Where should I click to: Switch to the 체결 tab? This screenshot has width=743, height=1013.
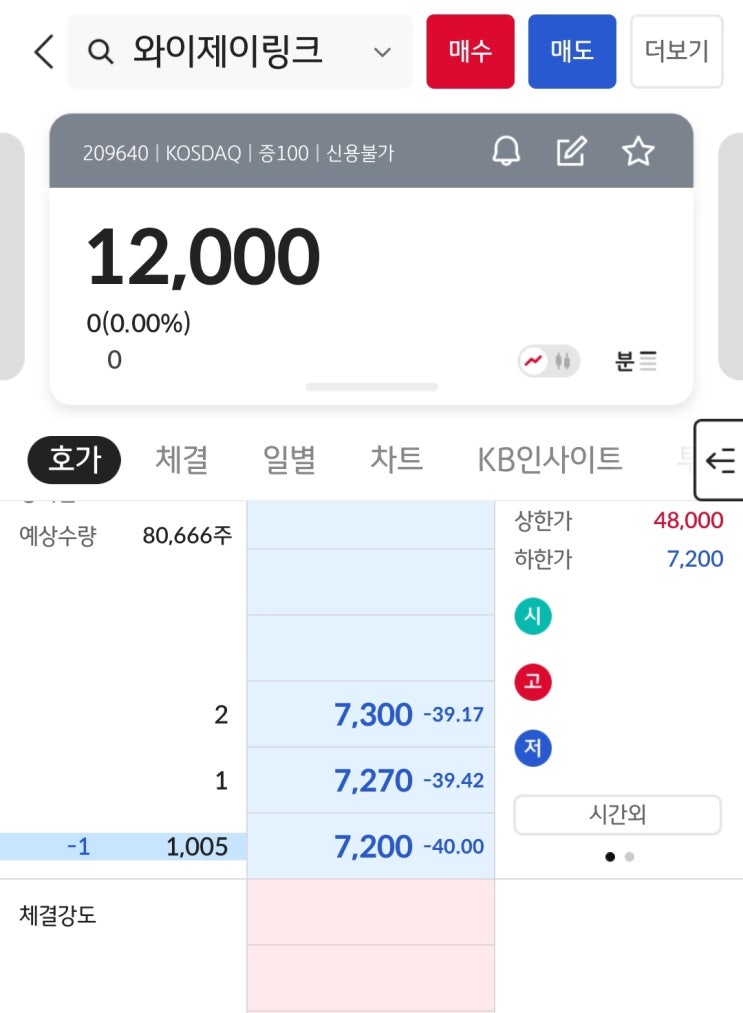pyautogui.click(x=182, y=460)
